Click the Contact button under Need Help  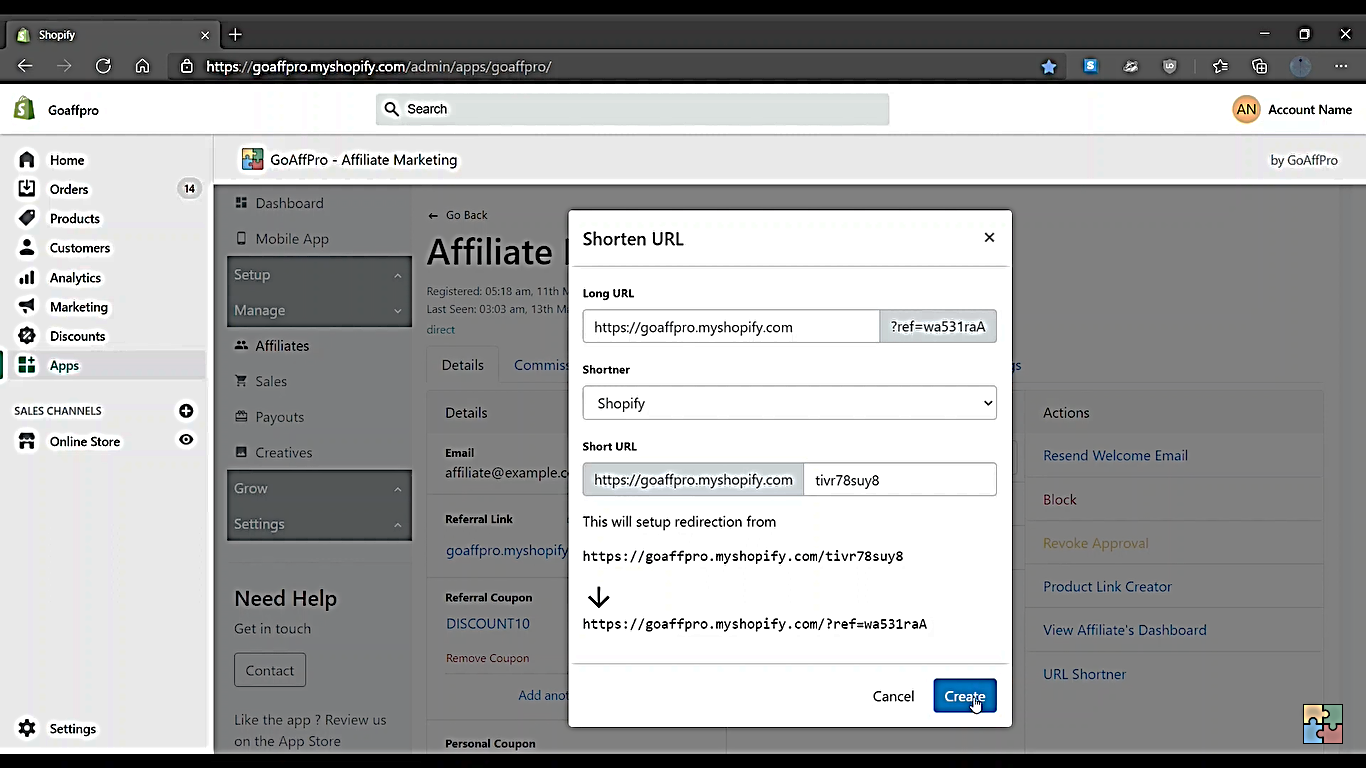tap(270, 670)
